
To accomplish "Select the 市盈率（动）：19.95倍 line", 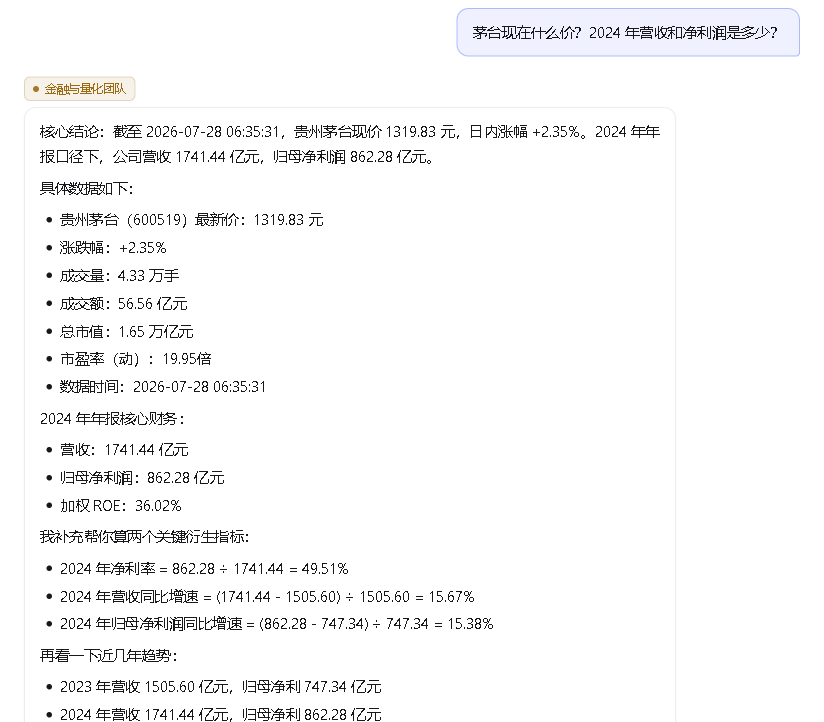I will 136,359.
